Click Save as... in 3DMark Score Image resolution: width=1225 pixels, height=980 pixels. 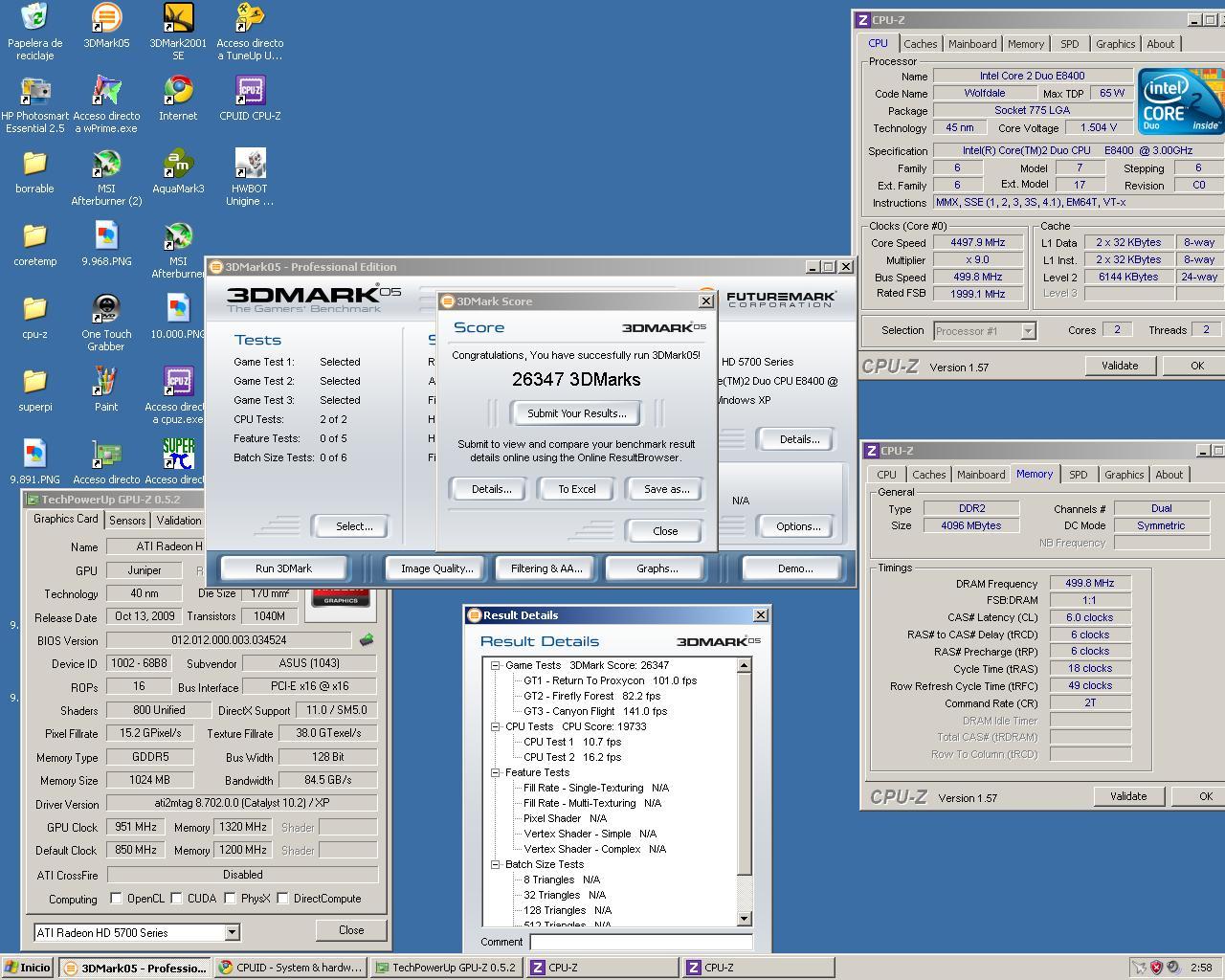[x=667, y=489]
